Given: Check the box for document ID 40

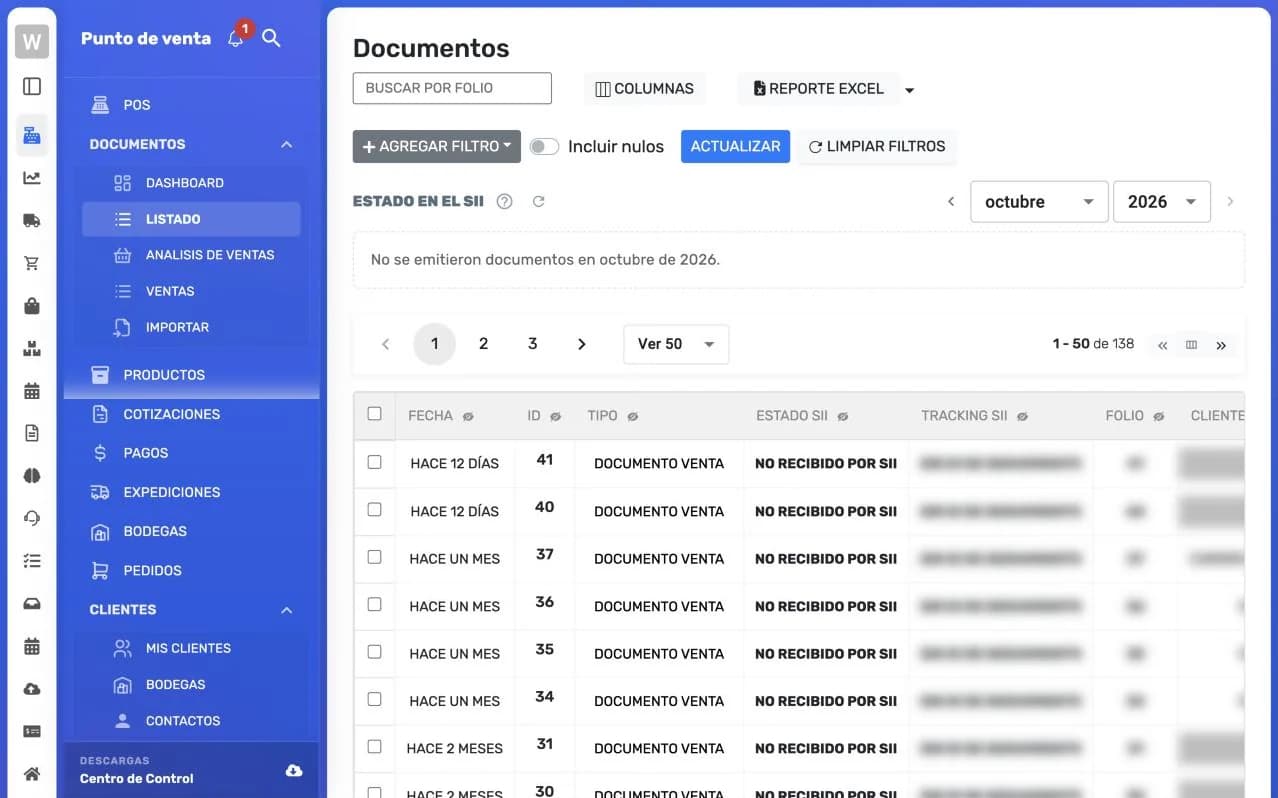Looking at the screenshot, I should coord(374,509).
